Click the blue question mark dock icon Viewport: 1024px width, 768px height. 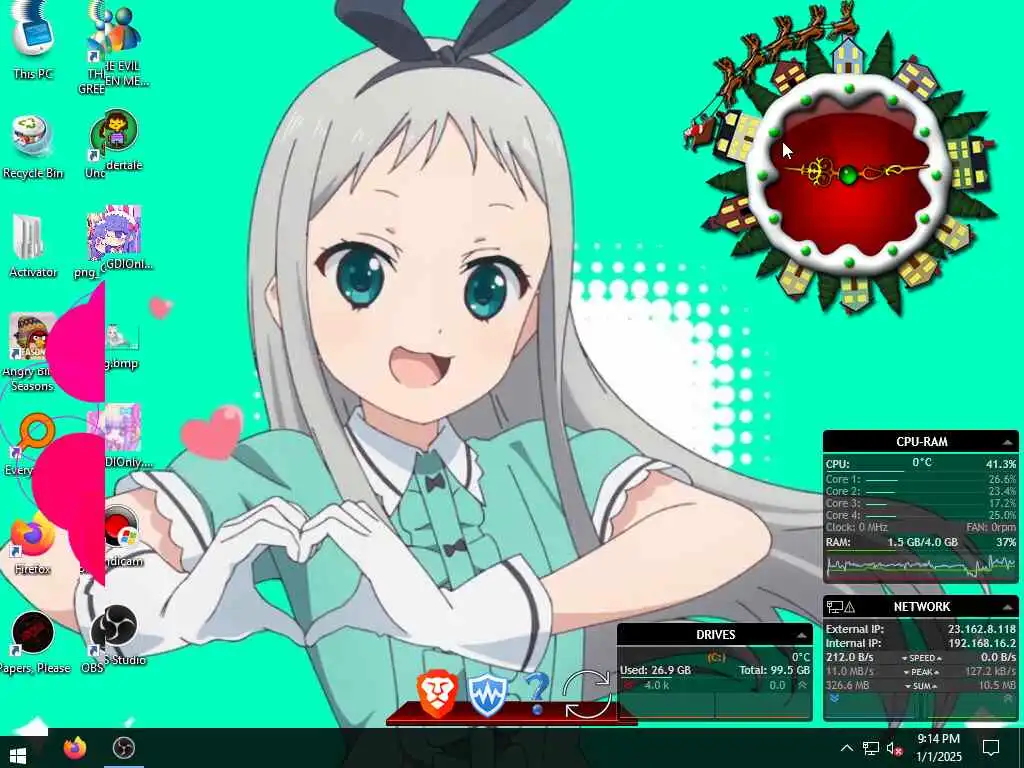point(537,694)
